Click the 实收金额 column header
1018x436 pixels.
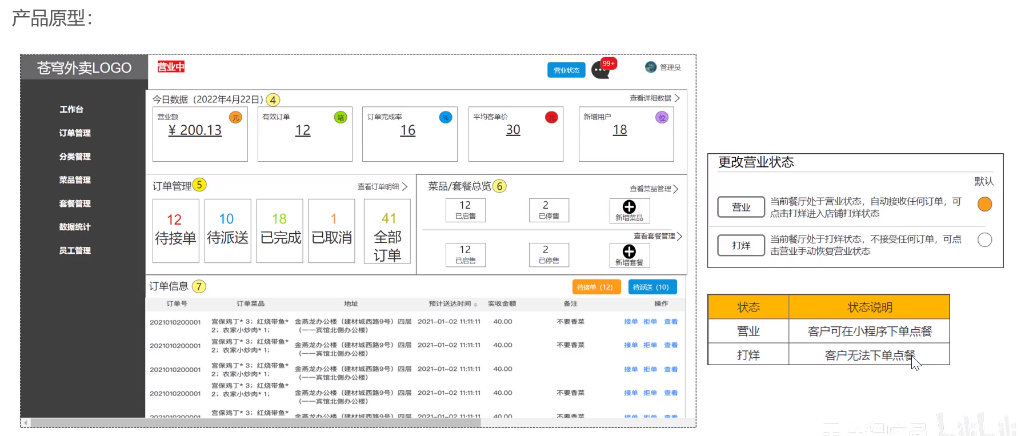click(x=502, y=304)
